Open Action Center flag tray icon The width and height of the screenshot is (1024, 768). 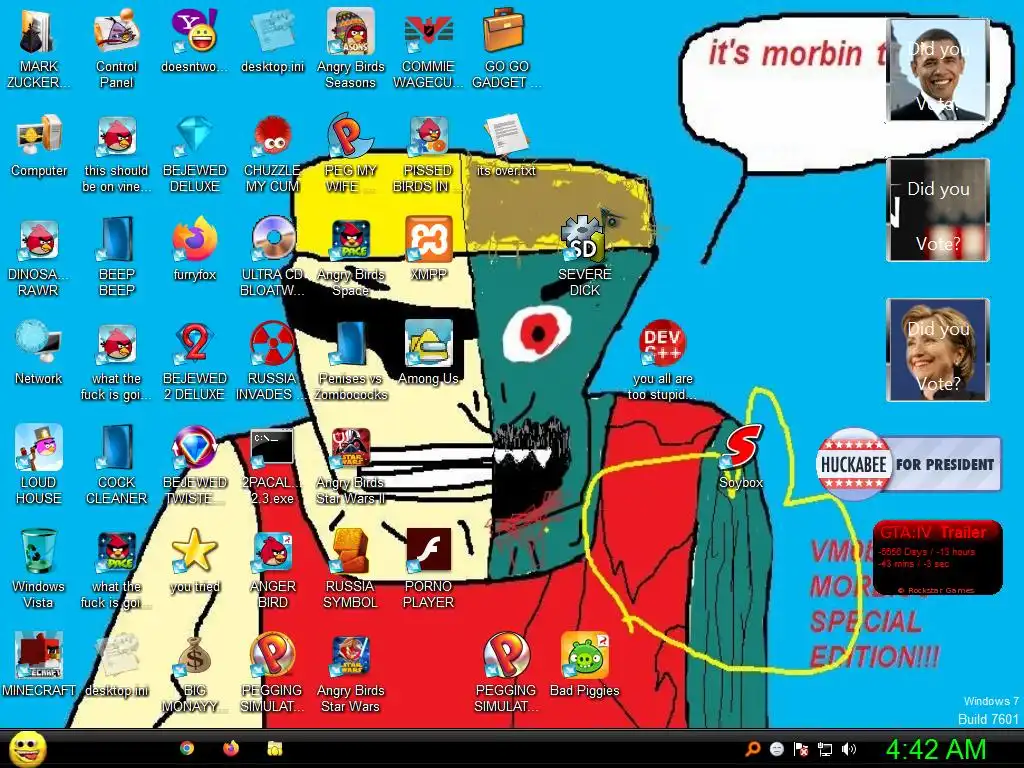801,749
